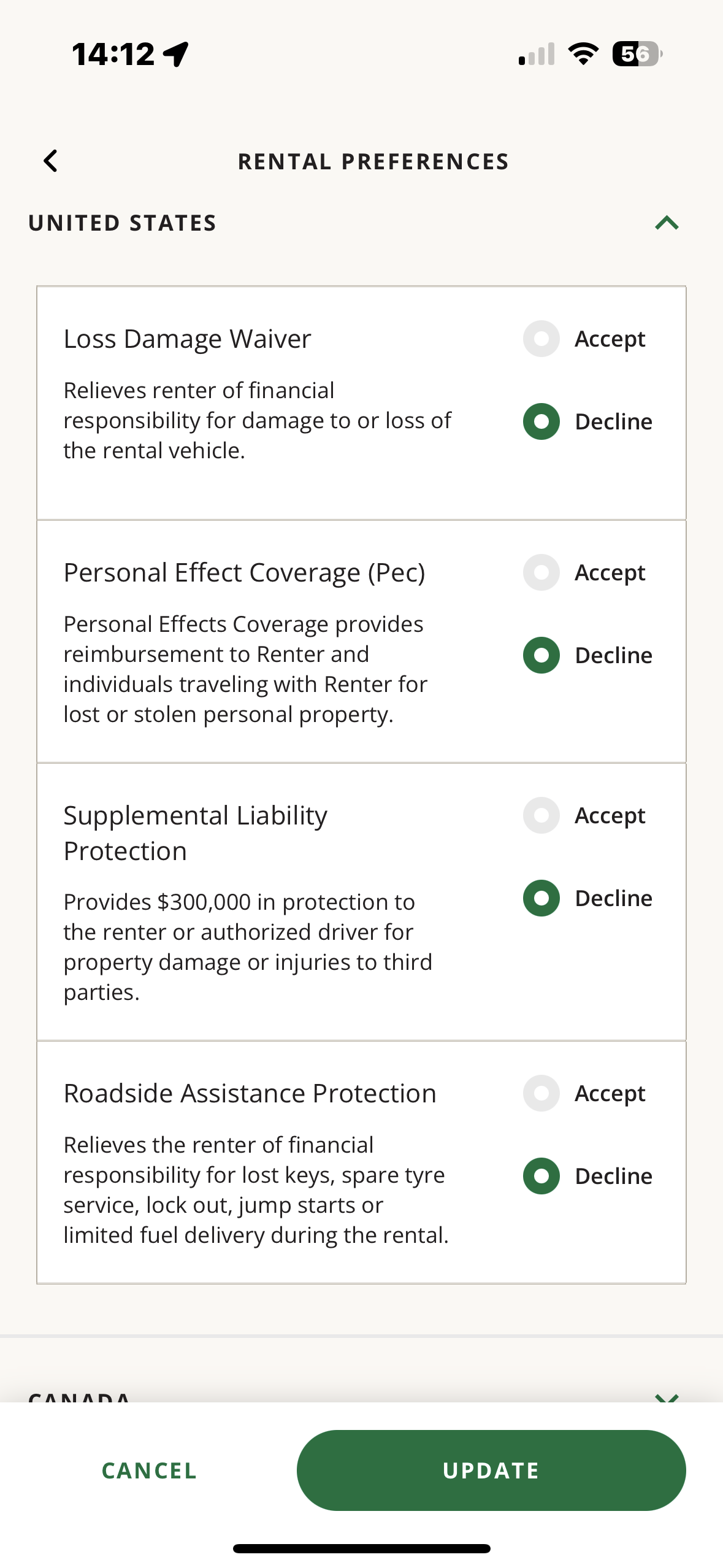This screenshot has height=1568, width=723.
Task: Tap the United States section header
Action: 123,223
